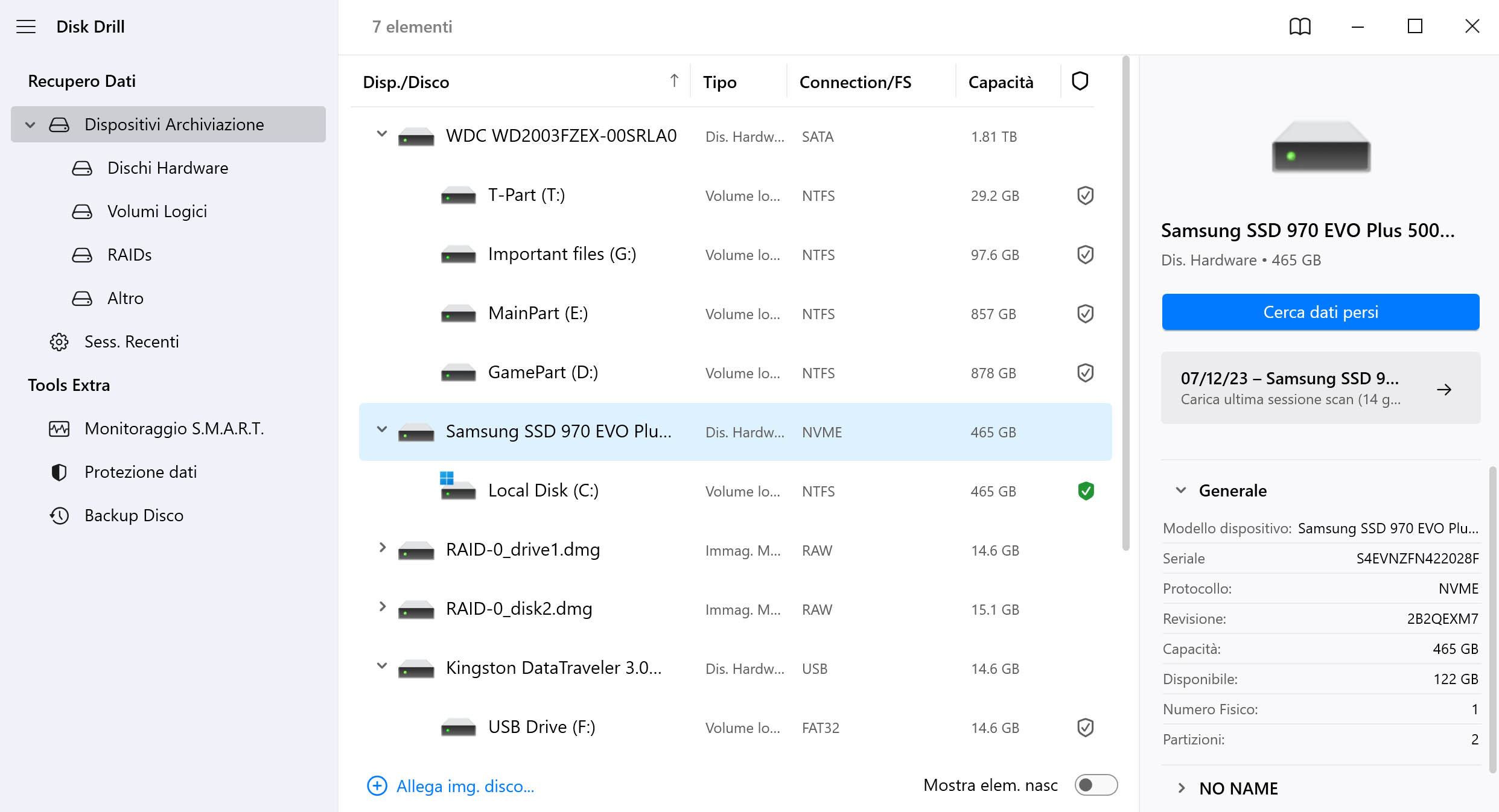Sort by Connection/FS column header
Viewport: 1499px width, 812px height.
855,82
